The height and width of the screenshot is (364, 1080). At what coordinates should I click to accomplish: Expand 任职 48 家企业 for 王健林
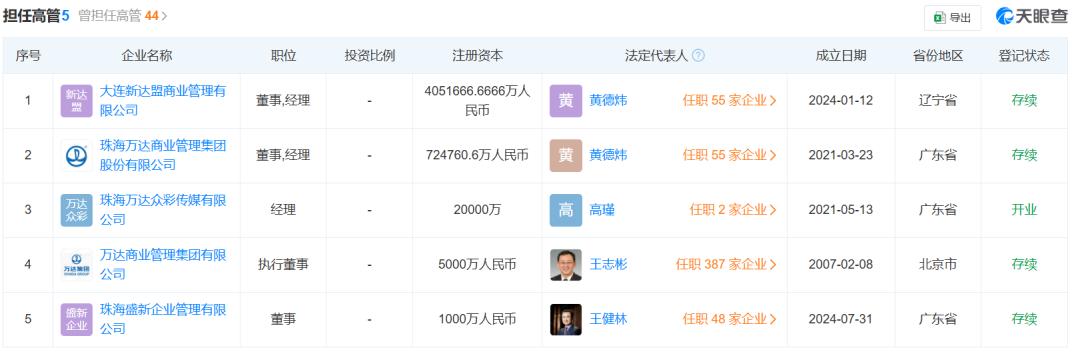click(730, 319)
